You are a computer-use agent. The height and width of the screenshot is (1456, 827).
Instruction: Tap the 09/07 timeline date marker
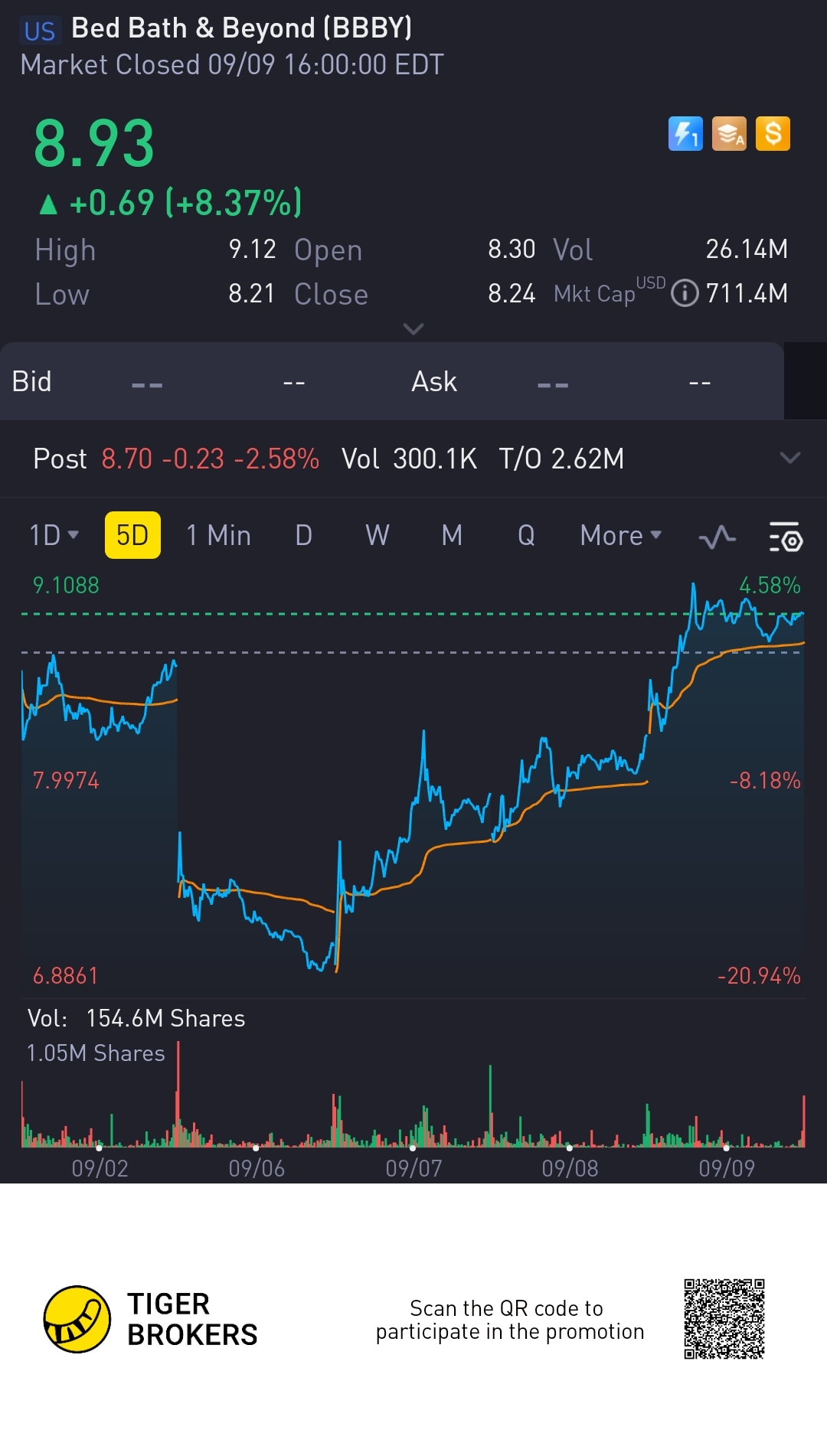tap(413, 1168)
